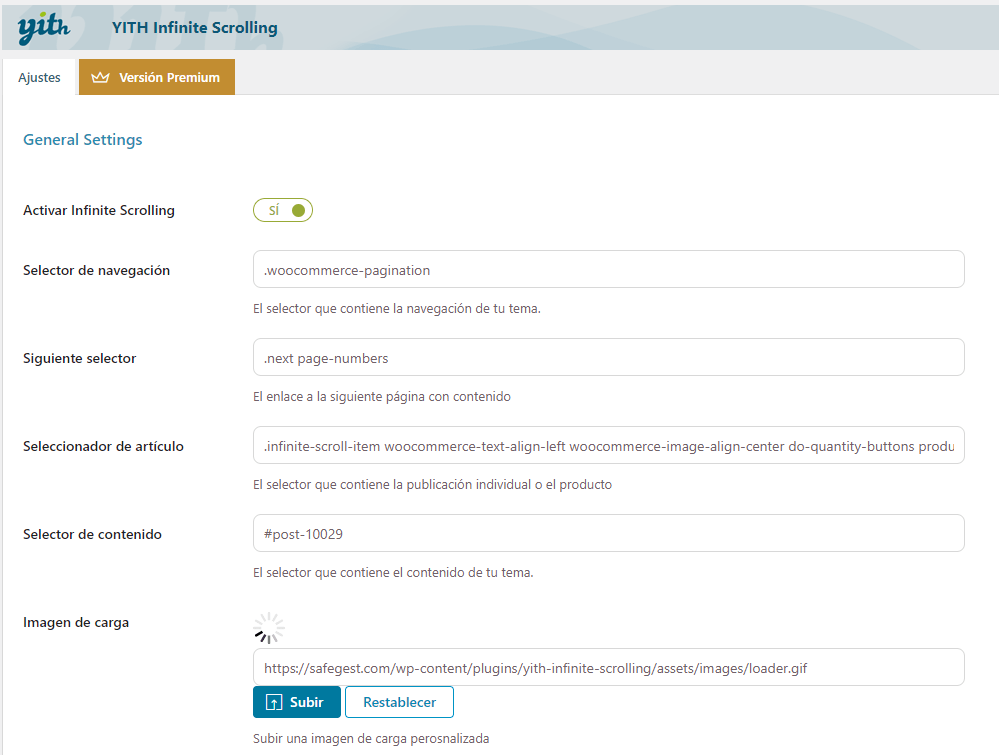Click the Siguiente selector label

(x=80, y=358)
